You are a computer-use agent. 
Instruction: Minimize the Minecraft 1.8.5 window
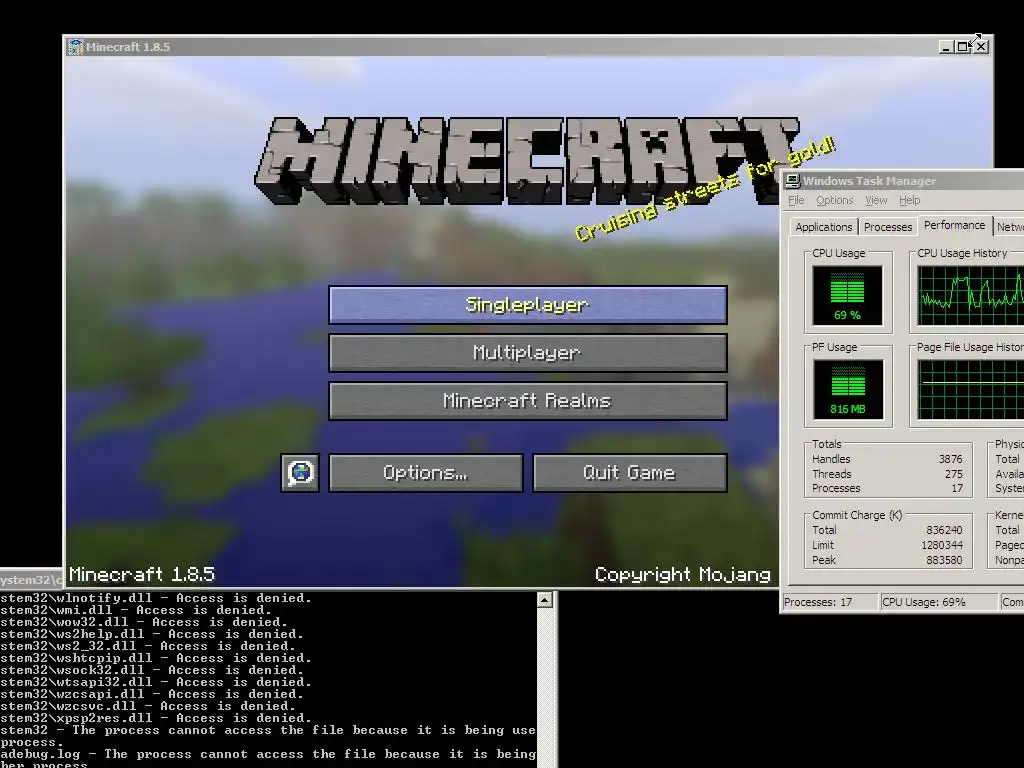click(x=945, y=46)
